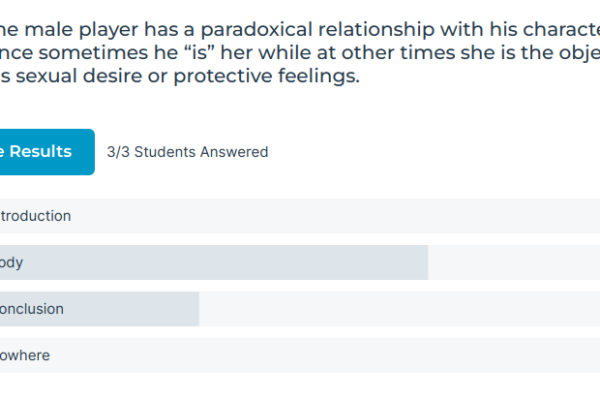Click the Body label text
600x400 pixels.
11,263
